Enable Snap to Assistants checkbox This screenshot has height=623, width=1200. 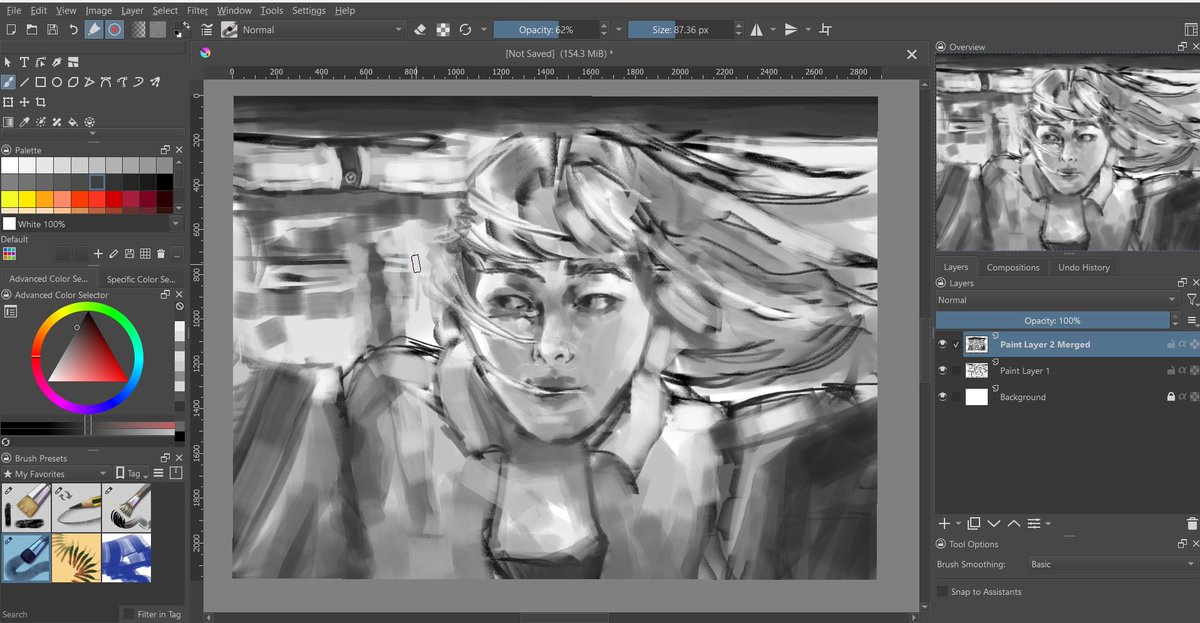(x=942, y=592)
